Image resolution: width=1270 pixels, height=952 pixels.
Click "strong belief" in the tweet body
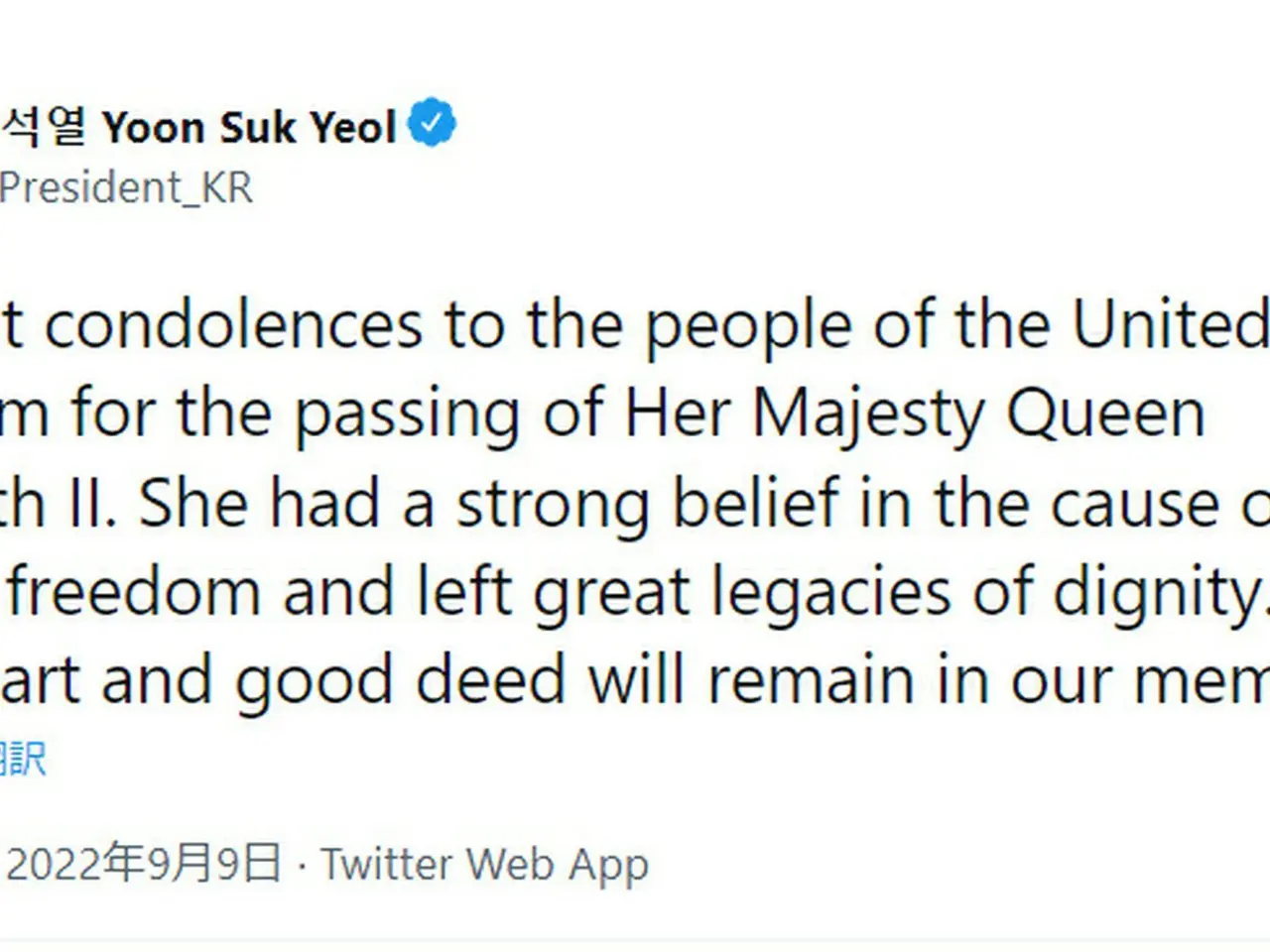[x=648, y=505]
